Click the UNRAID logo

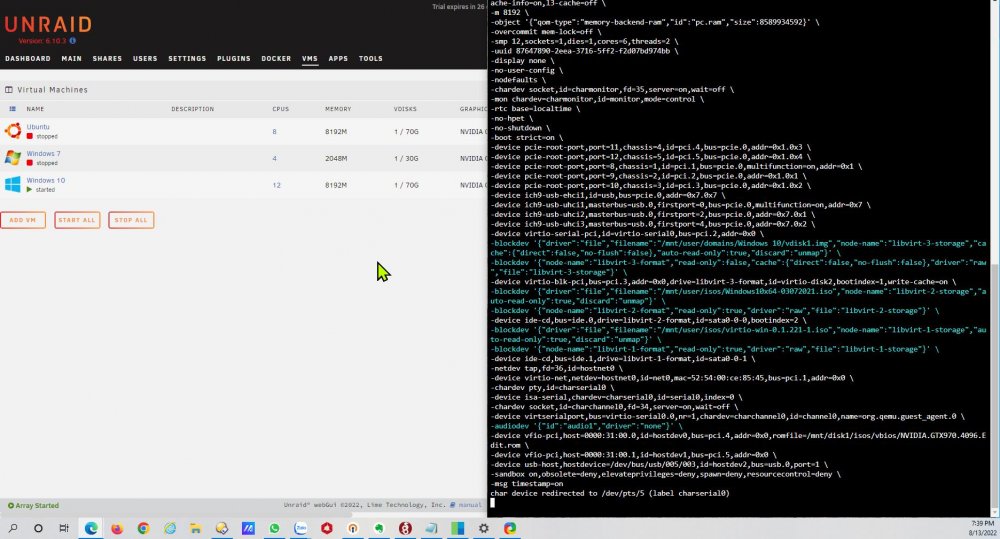[x=48, y=25]
